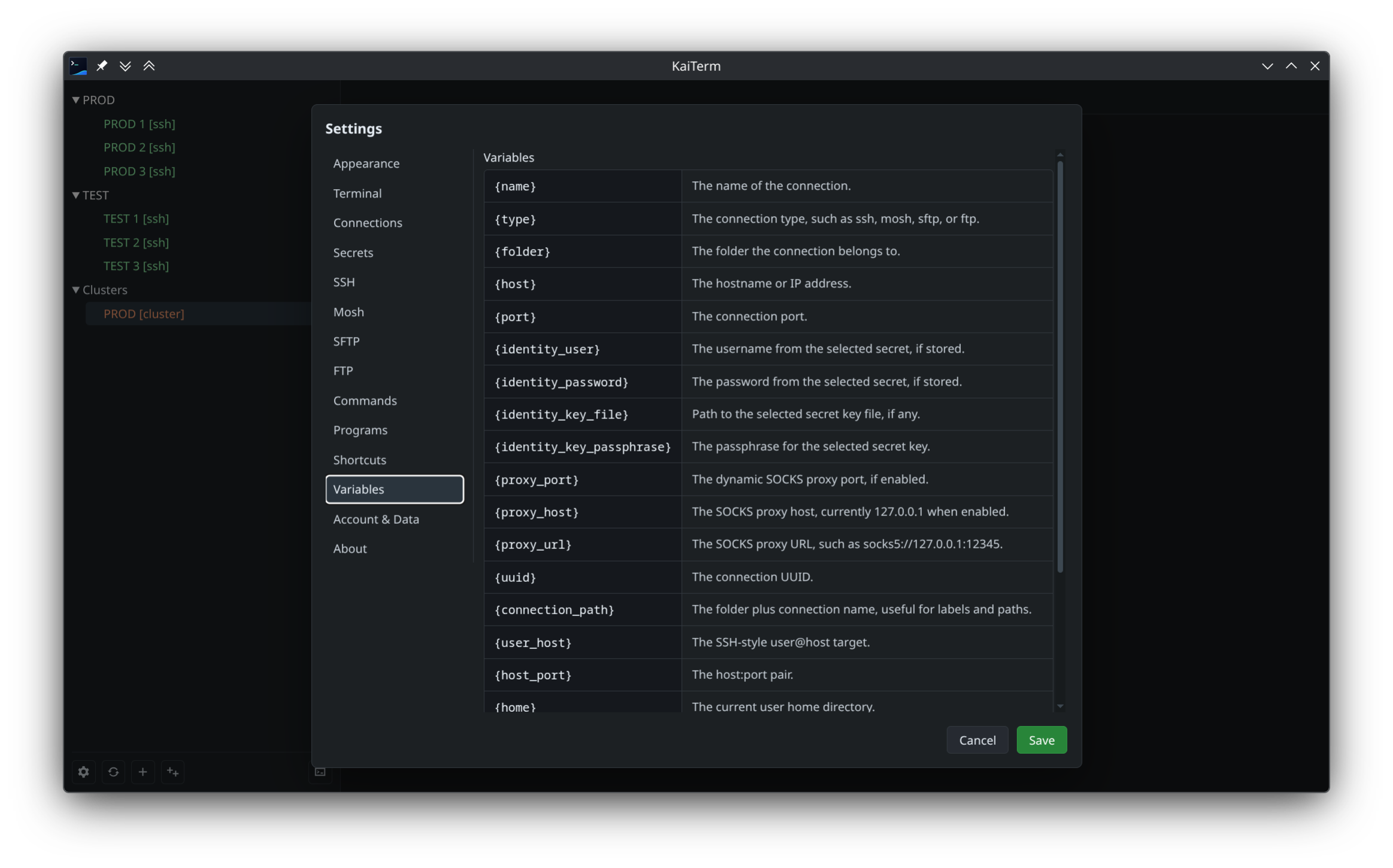Click the {connection_path} variable cell
This screenshot has height=868, width=1393.
click(x=582, y=610)
